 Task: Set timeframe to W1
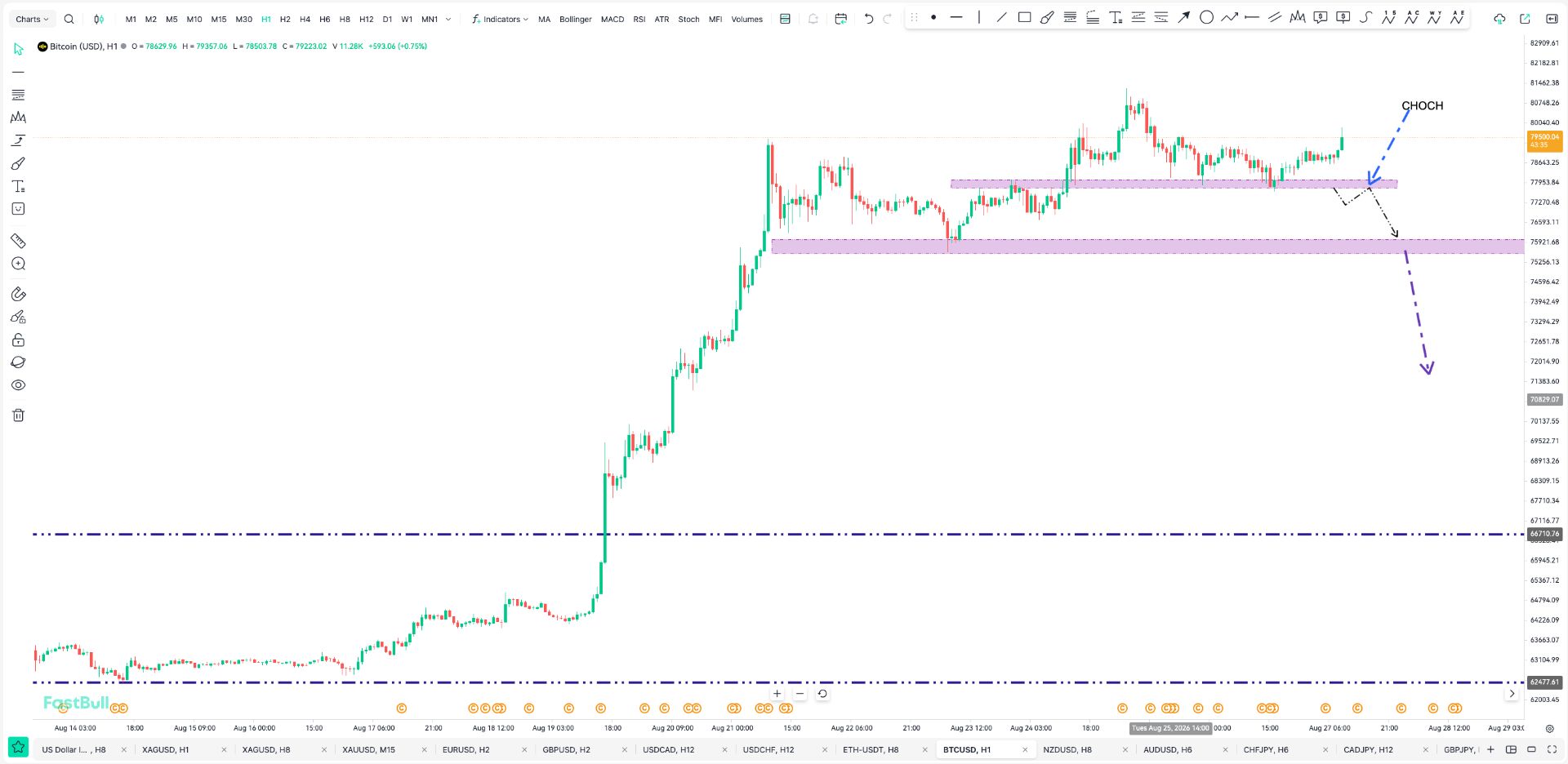(407, 20)
